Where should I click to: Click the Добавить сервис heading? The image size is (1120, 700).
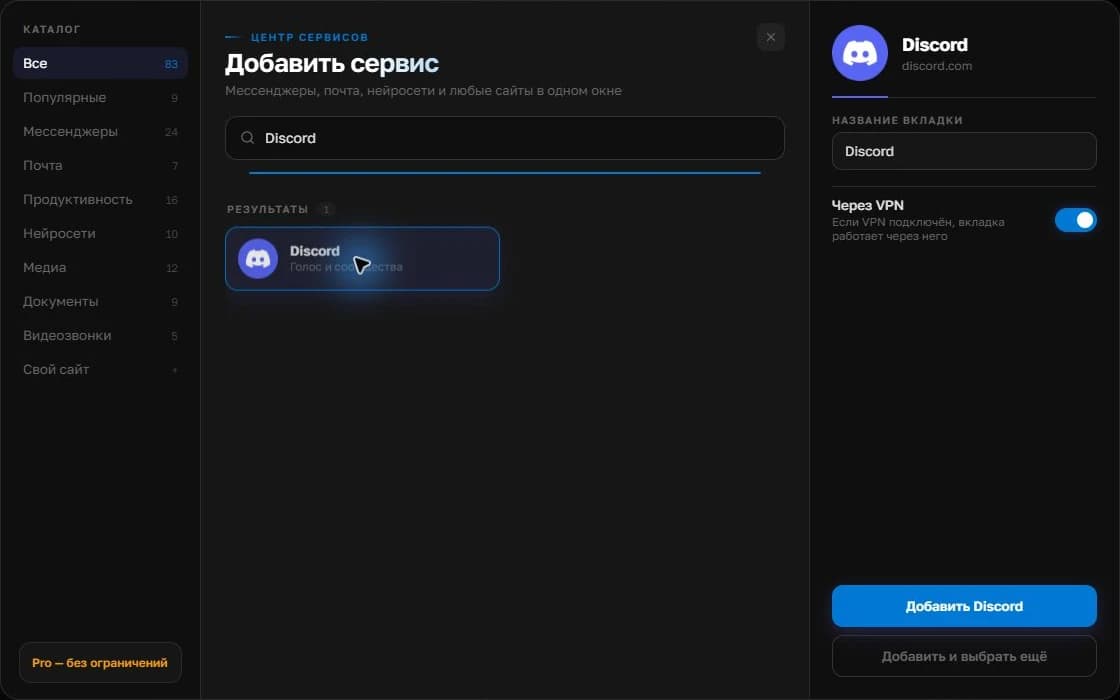tap(331, 64)
